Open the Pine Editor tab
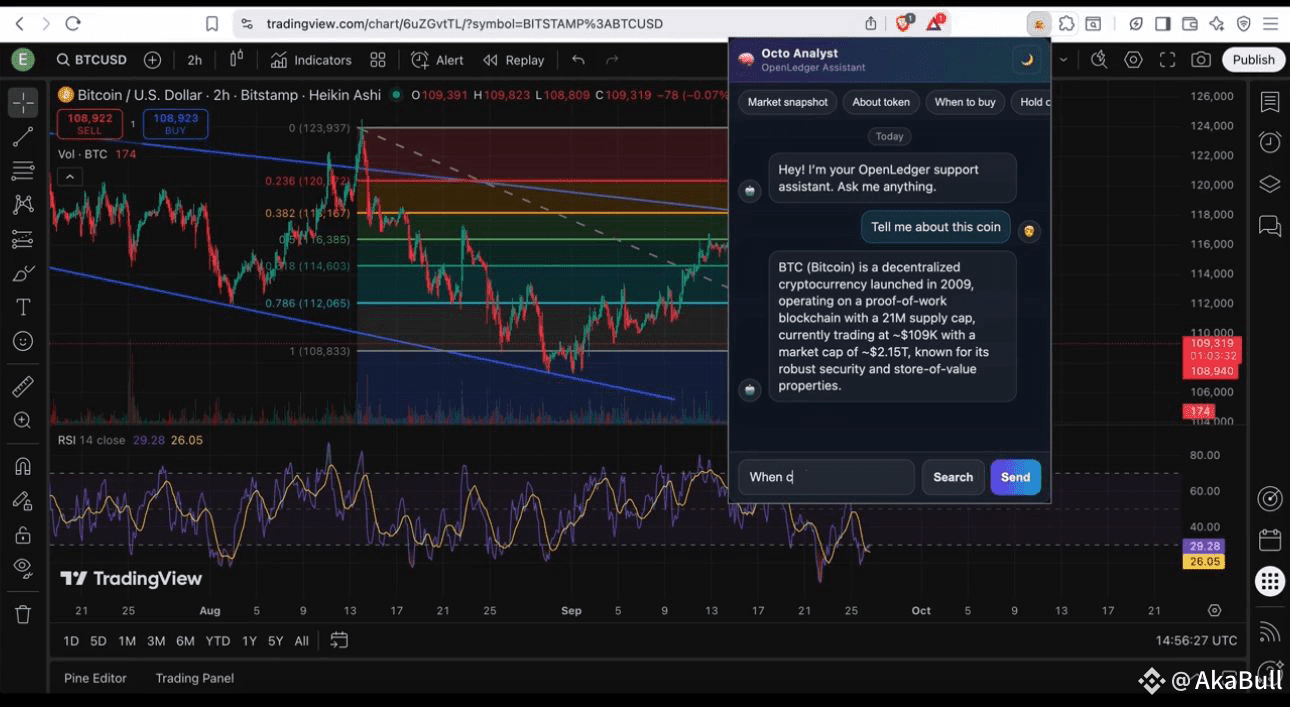Viewport: 1290px width, 707px height. 95,678
